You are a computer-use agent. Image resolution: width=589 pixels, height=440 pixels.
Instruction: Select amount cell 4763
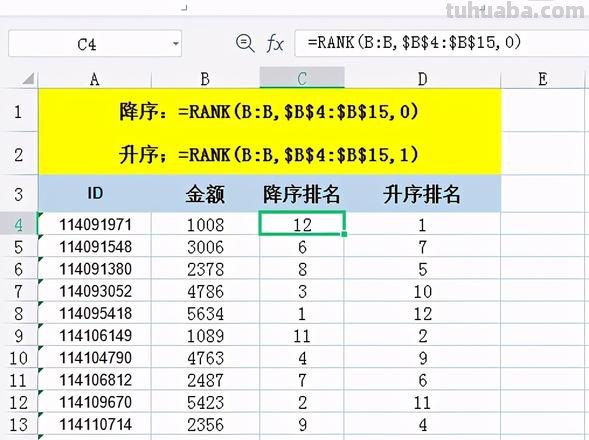[205, 357]
